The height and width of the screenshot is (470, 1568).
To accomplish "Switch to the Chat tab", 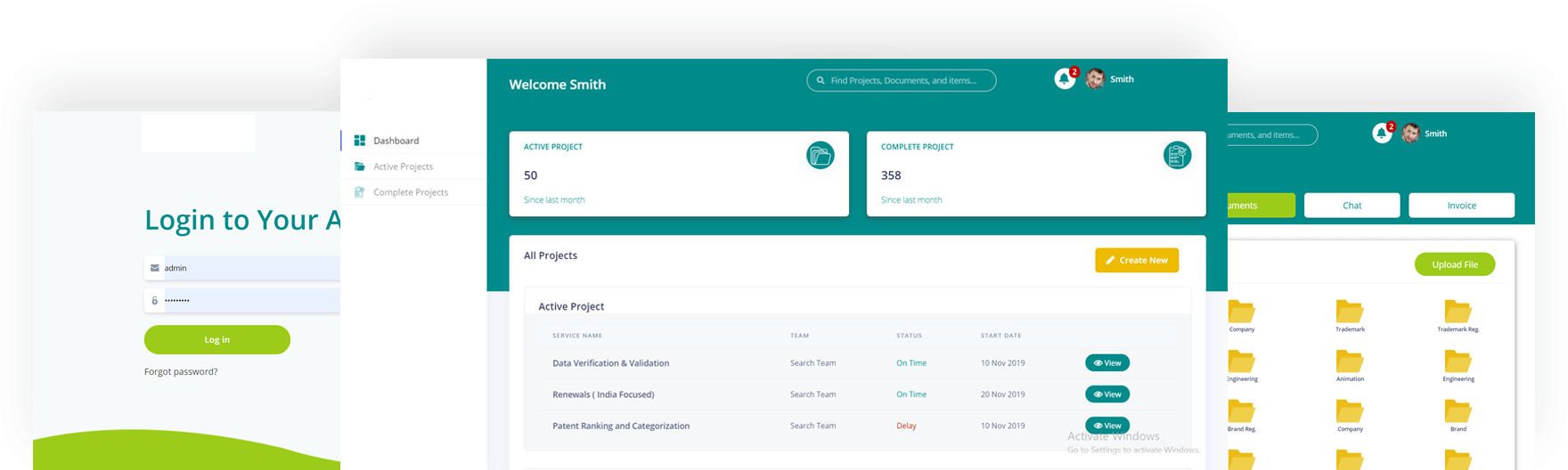I will point(1352,206).
